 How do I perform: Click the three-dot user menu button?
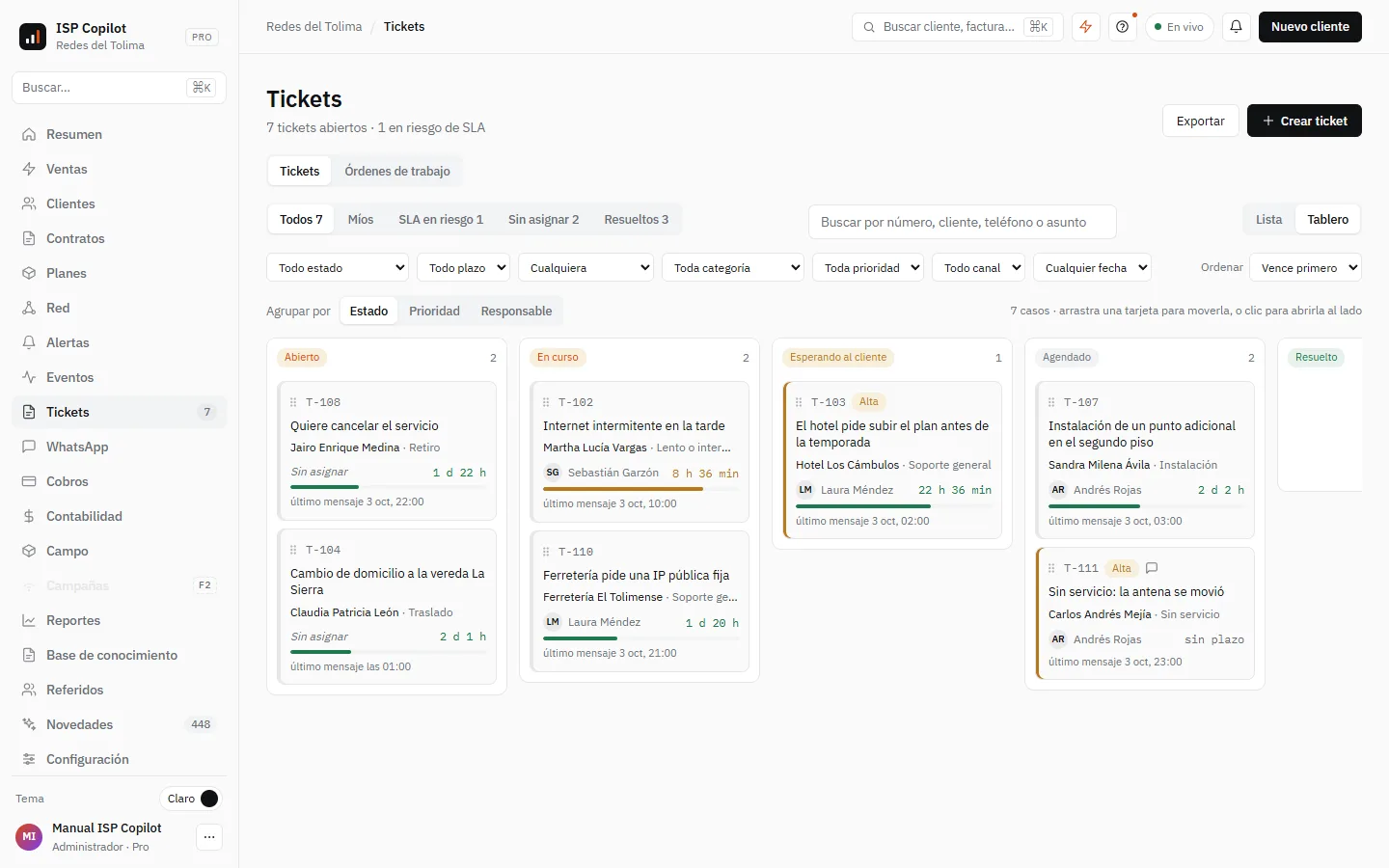point(209,837)
